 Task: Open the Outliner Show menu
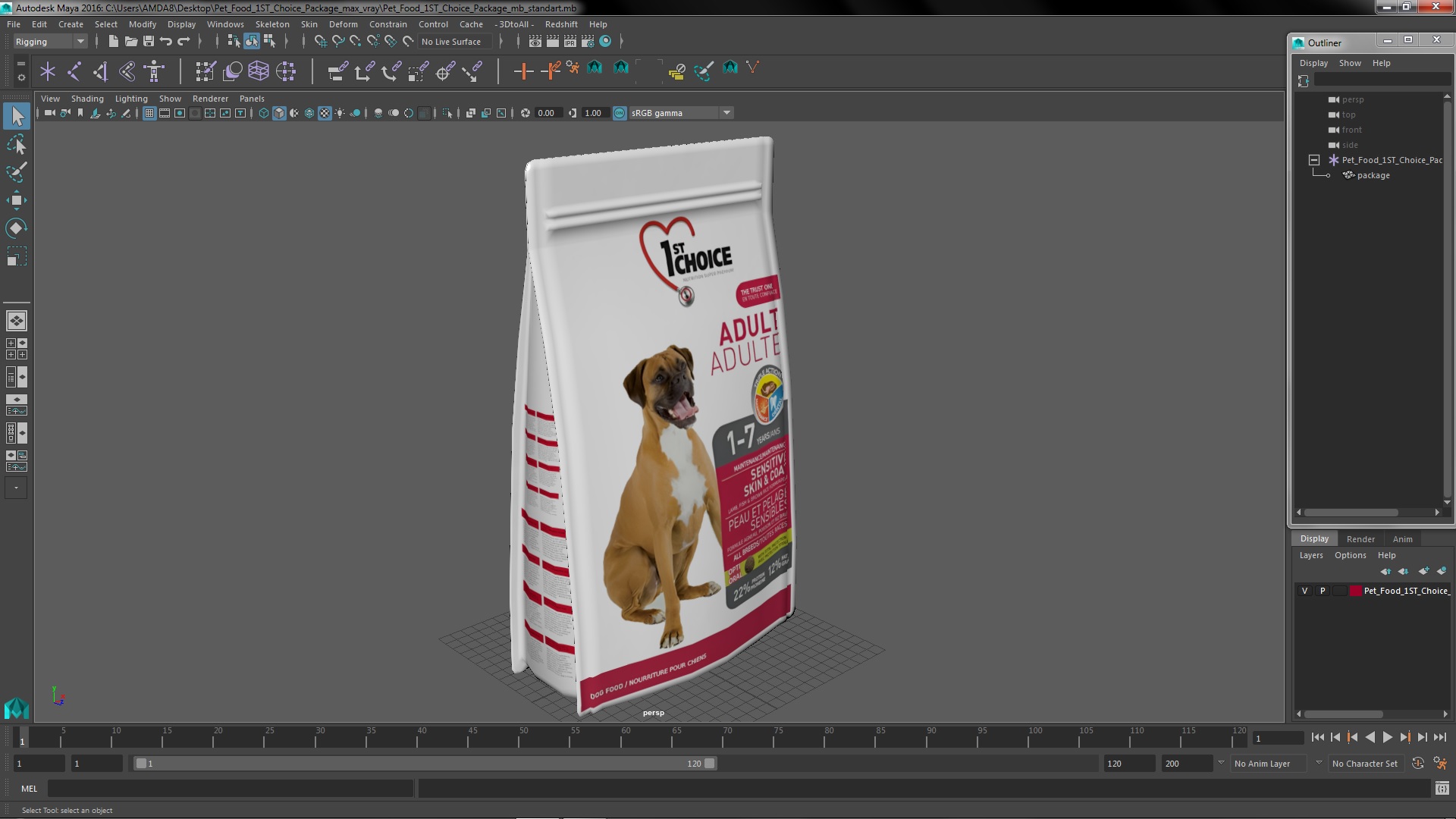click(x=1350, y=63)
